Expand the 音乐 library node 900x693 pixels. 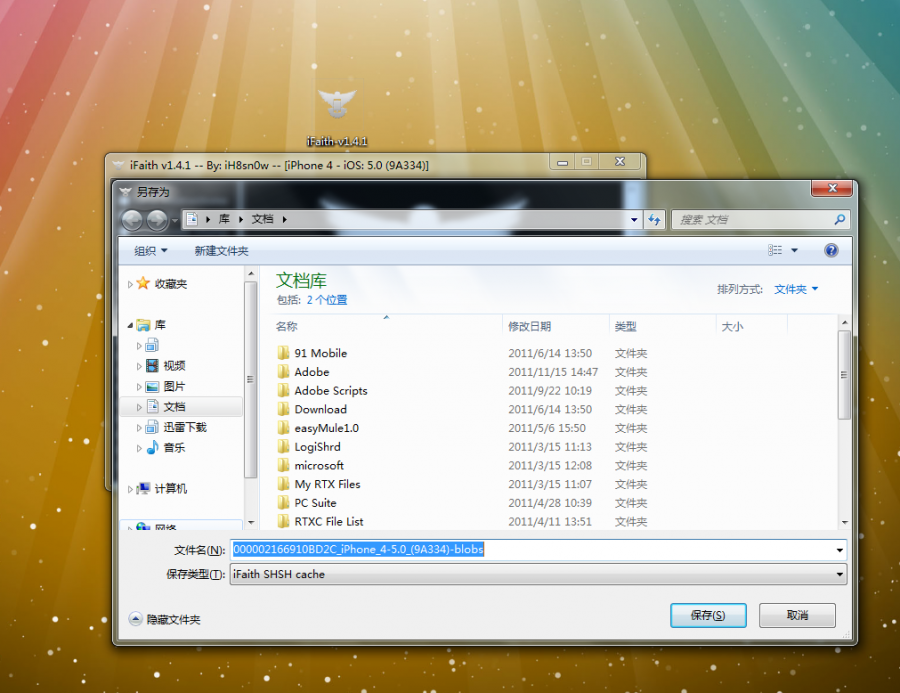point(139,448)
